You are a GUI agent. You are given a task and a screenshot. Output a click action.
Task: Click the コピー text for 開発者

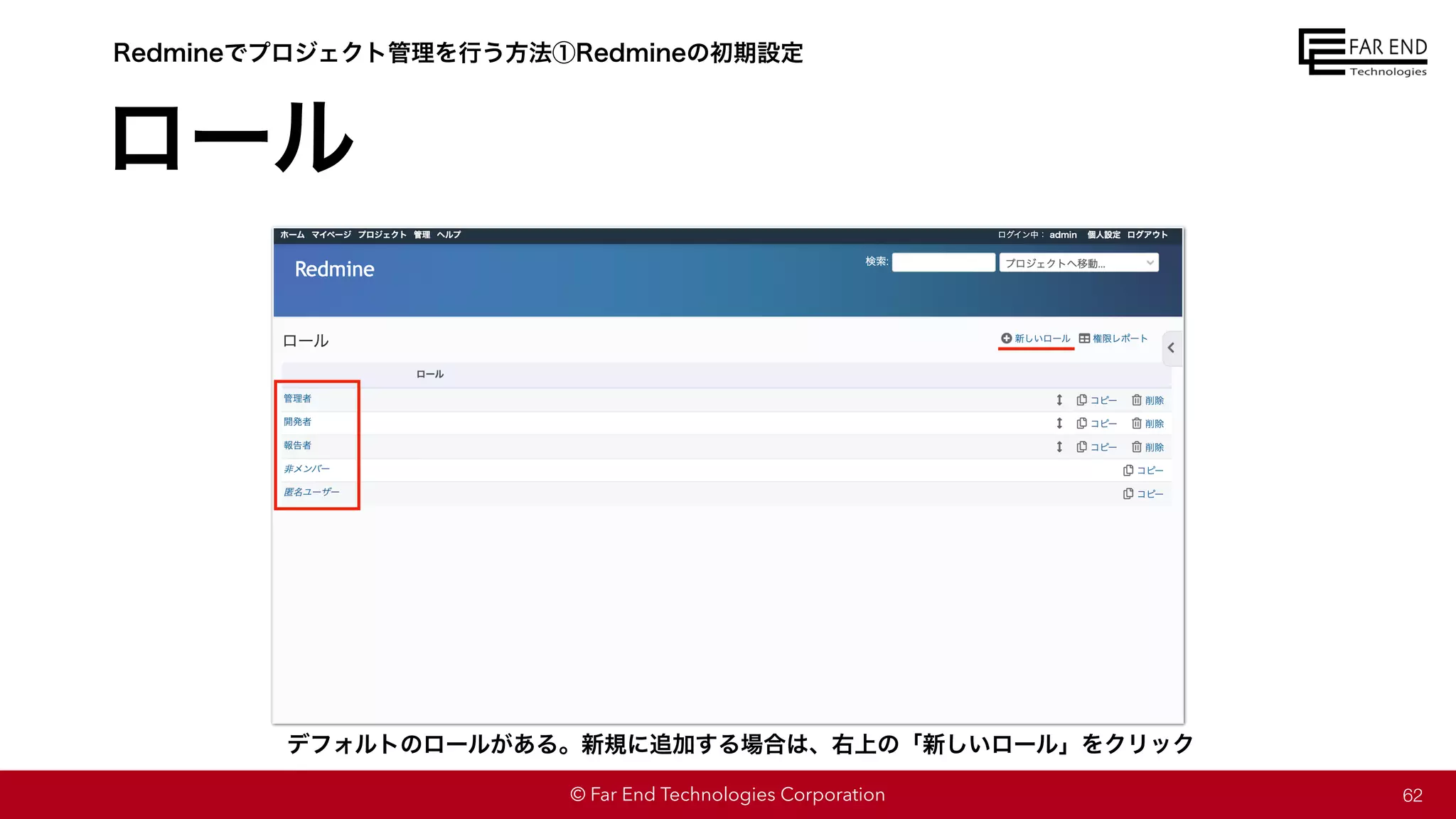pos(1103,424)
